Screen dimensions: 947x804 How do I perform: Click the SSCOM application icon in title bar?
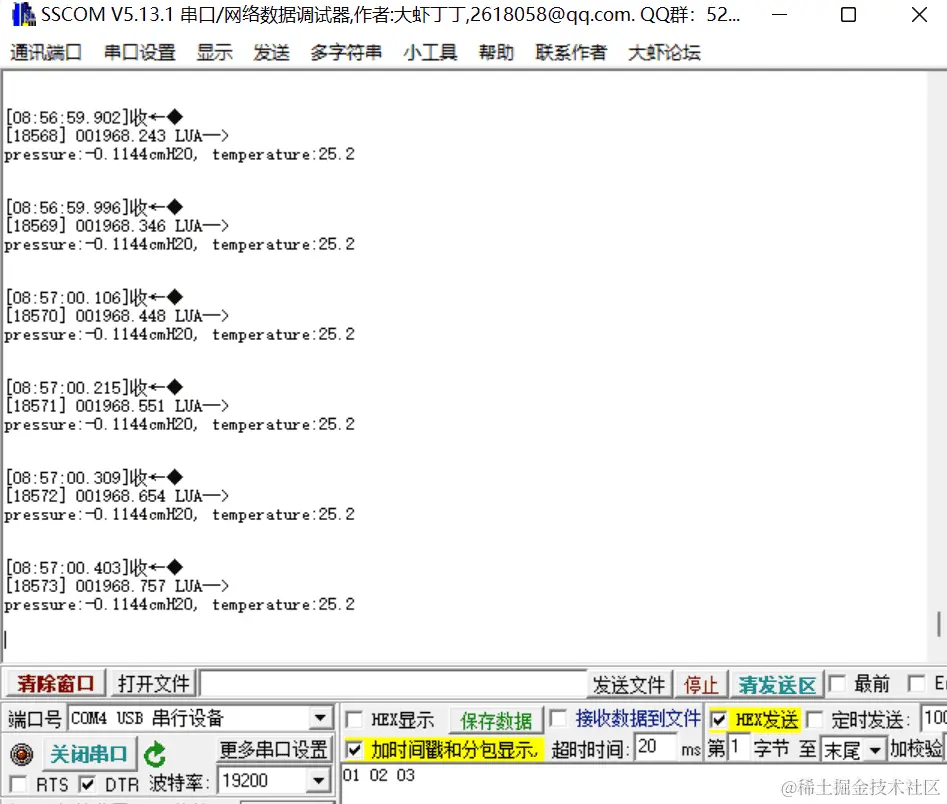click(x=23, y=14)
